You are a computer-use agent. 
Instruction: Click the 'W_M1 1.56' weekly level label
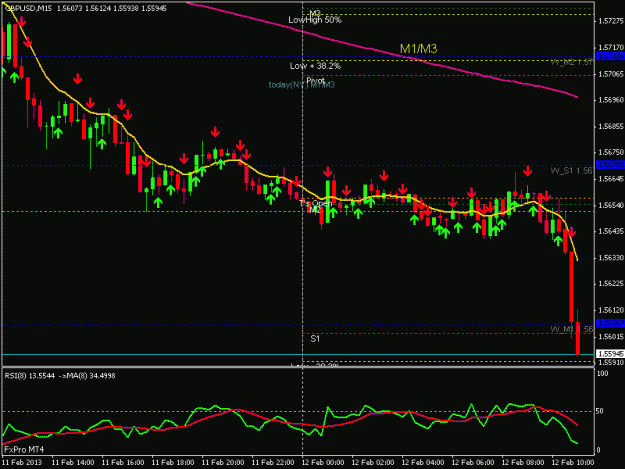pos(572,329)
